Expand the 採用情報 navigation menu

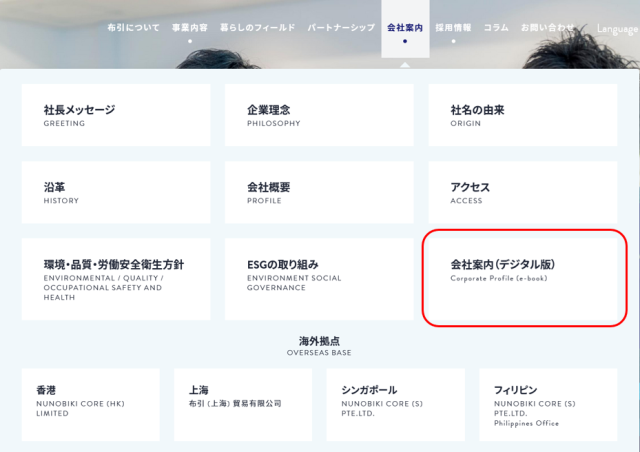pos(454,28)
